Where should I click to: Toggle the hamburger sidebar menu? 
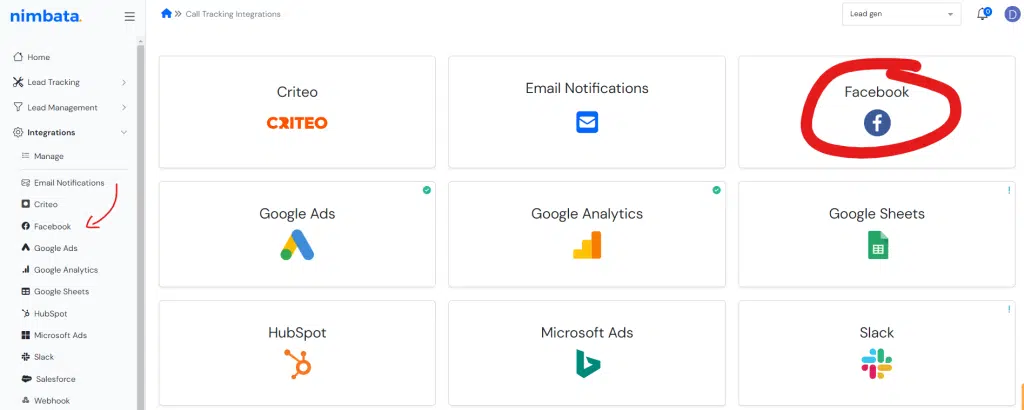tap(130, 16)
